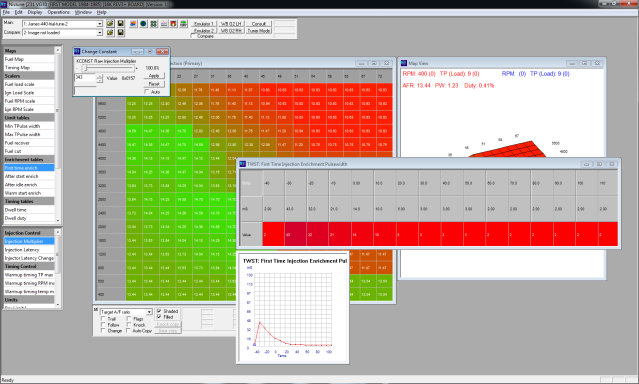Open the Display menu
This screenshot has height=384, width=639.
[x=35, y=12]
